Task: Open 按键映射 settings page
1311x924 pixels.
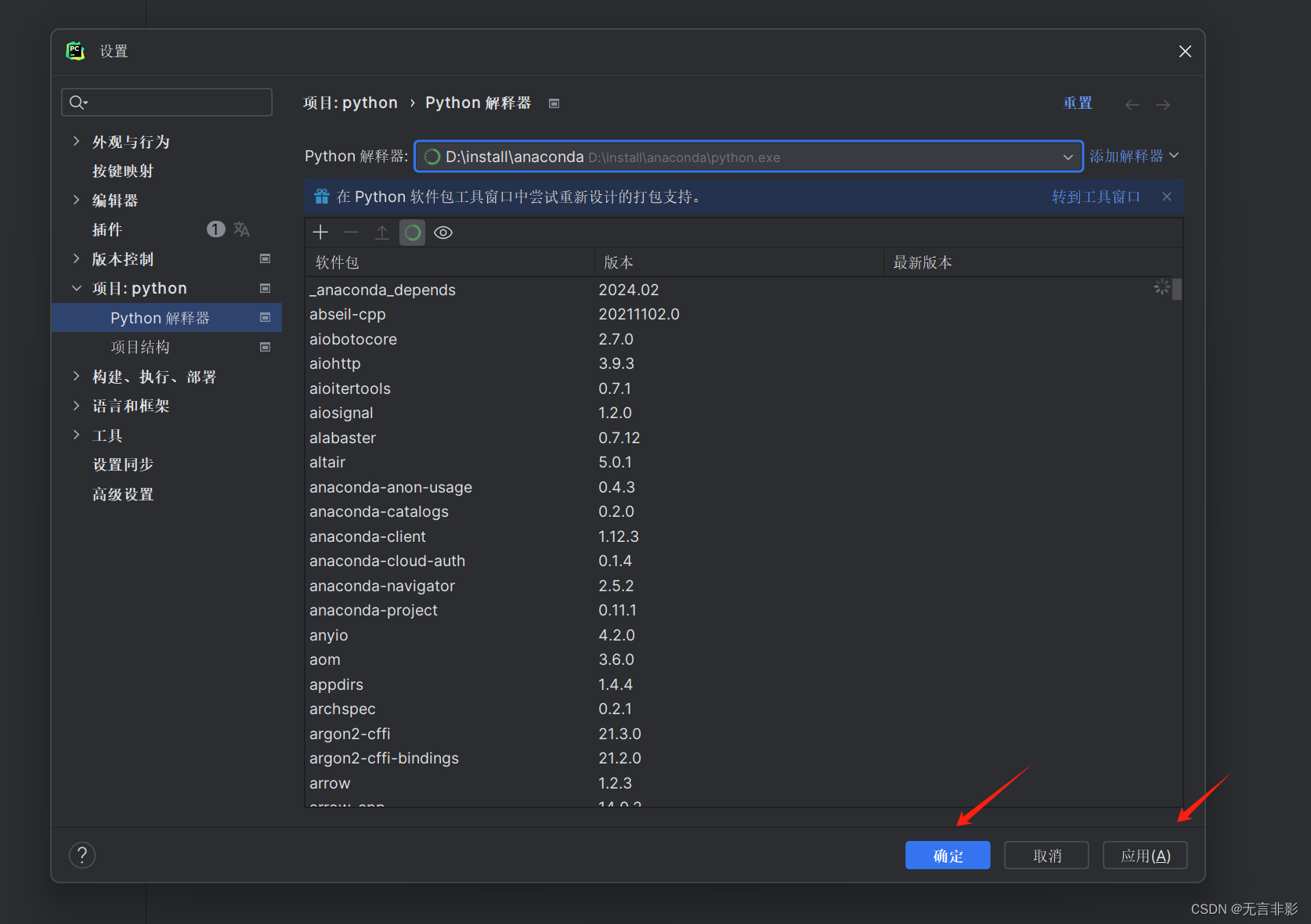Action: pos(123,171)
